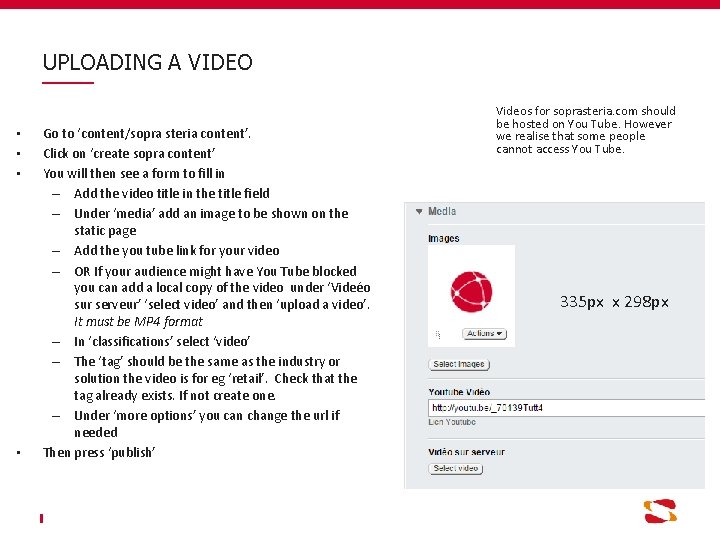
Task: Click the 'In classifications select video' line
Action: pyautogui.click(x=162, y=342)
